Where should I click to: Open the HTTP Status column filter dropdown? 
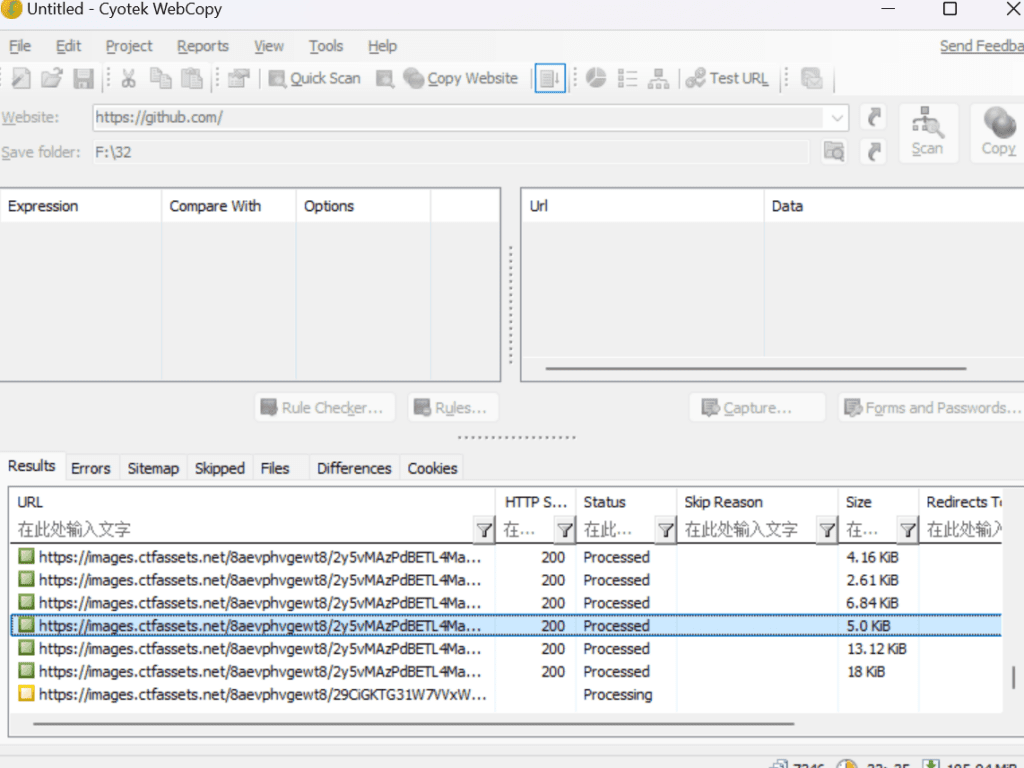565,530
